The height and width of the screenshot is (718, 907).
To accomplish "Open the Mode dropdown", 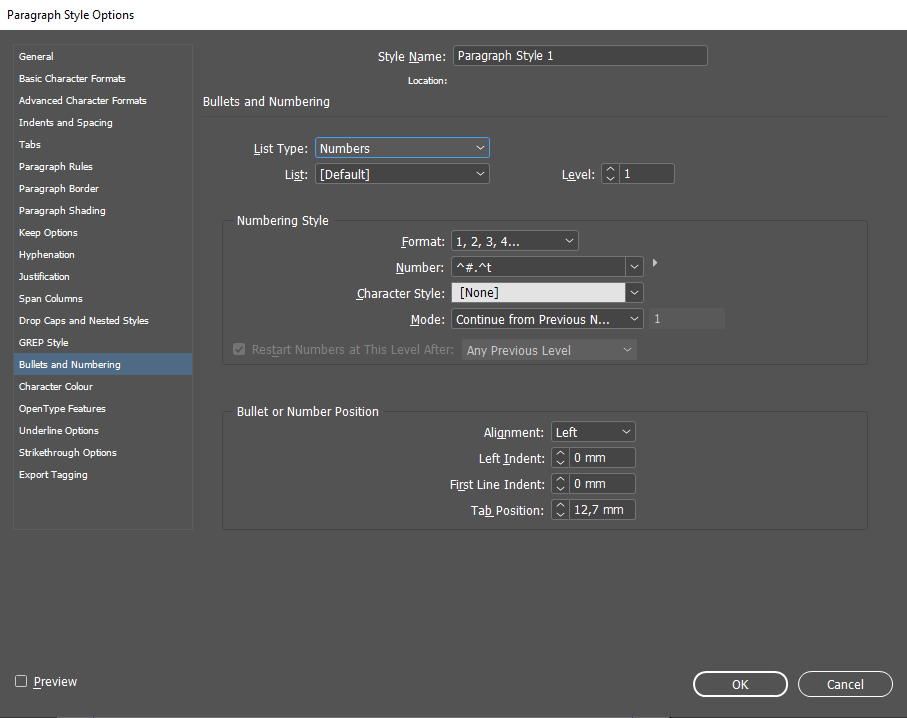I will click(547, 319).
